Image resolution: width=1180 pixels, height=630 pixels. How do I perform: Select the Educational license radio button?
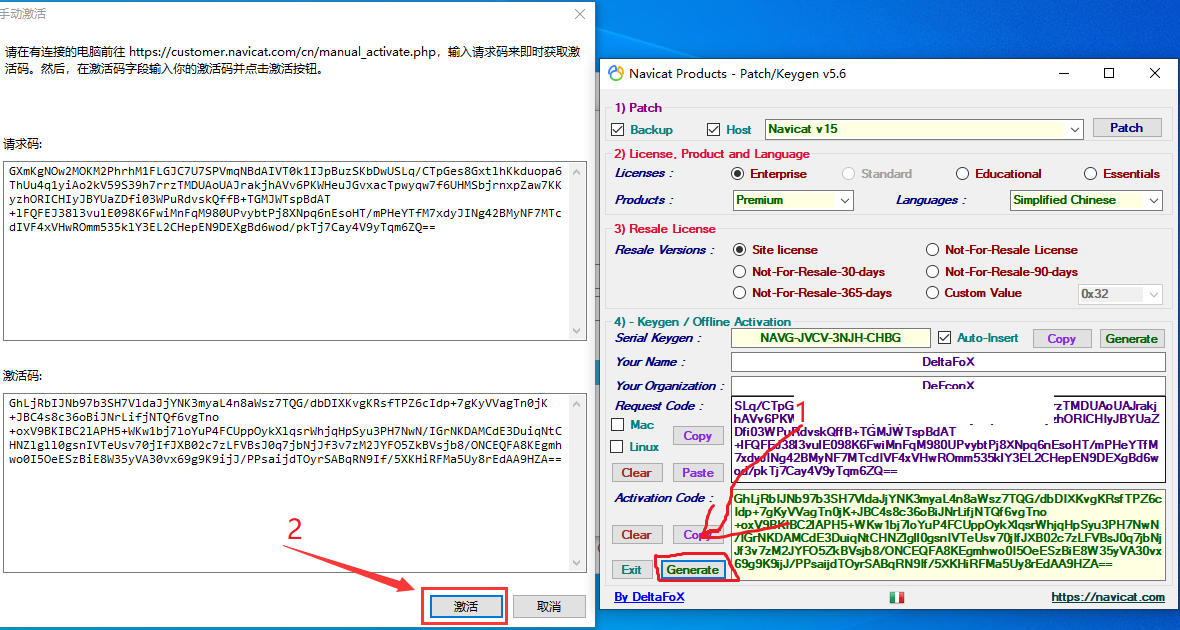(962, 174)
